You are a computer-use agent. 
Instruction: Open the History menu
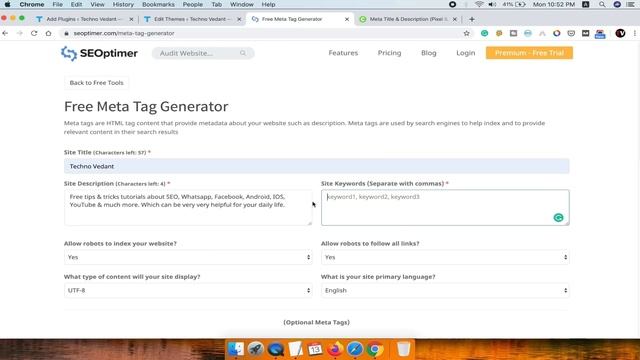pyautogui.click(x=123, y=4)
